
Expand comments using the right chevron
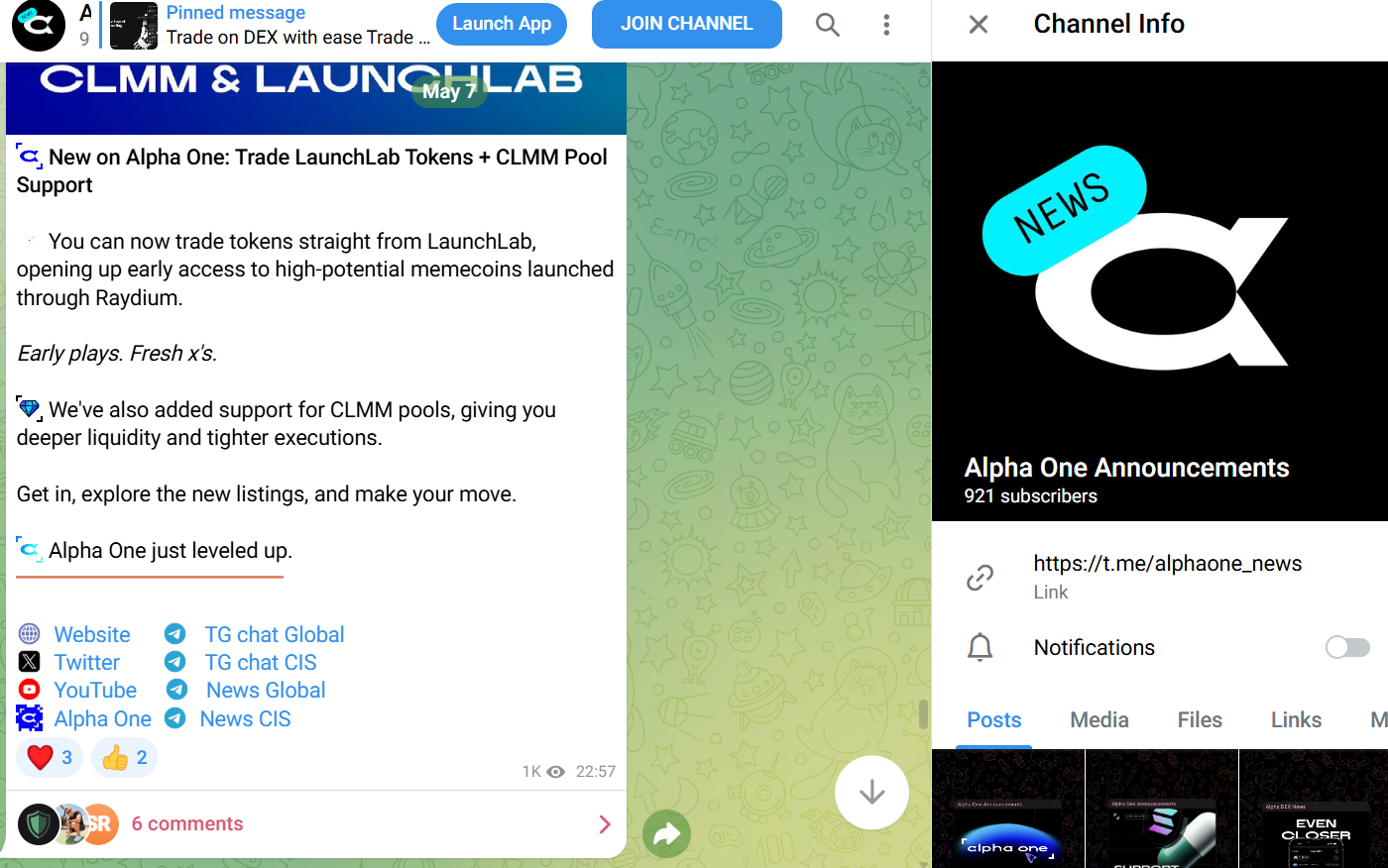click(x=605, y=824)
